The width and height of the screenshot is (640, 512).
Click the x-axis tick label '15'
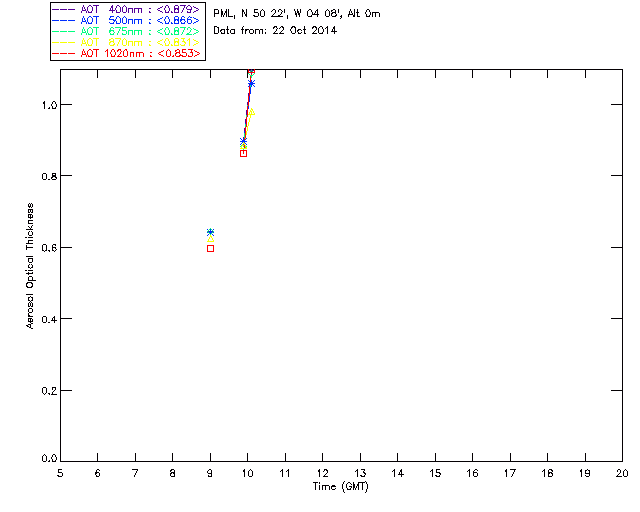435,473
